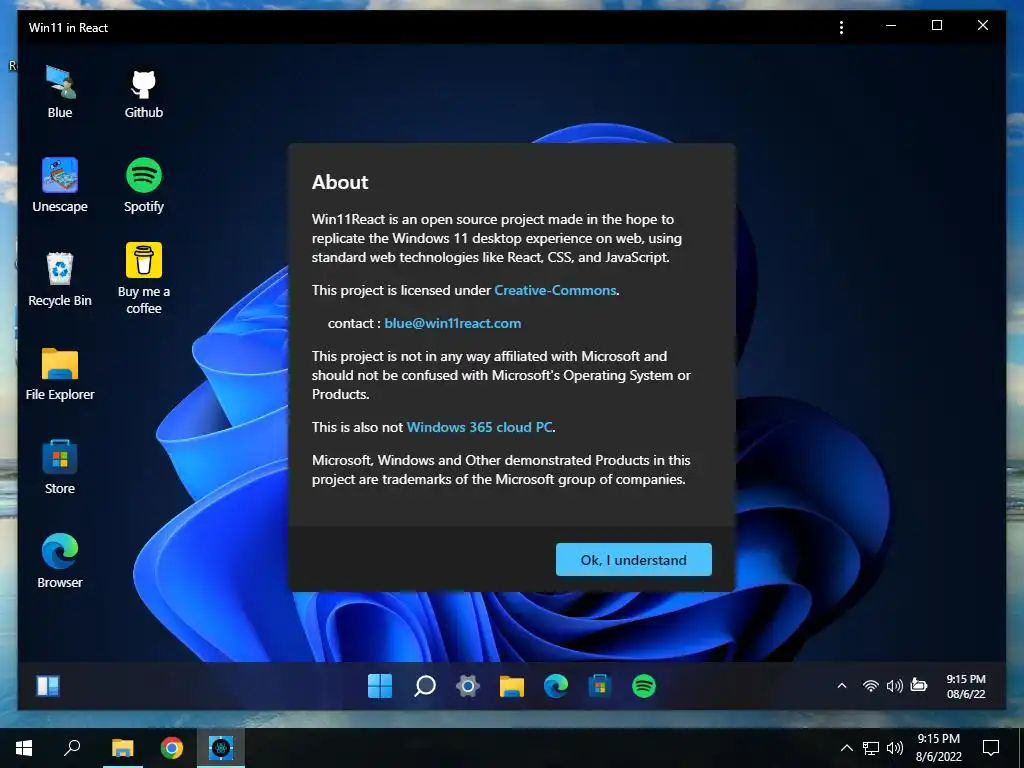
Task: Click the volume icon in Win11 tray
Action: (895, 686)
